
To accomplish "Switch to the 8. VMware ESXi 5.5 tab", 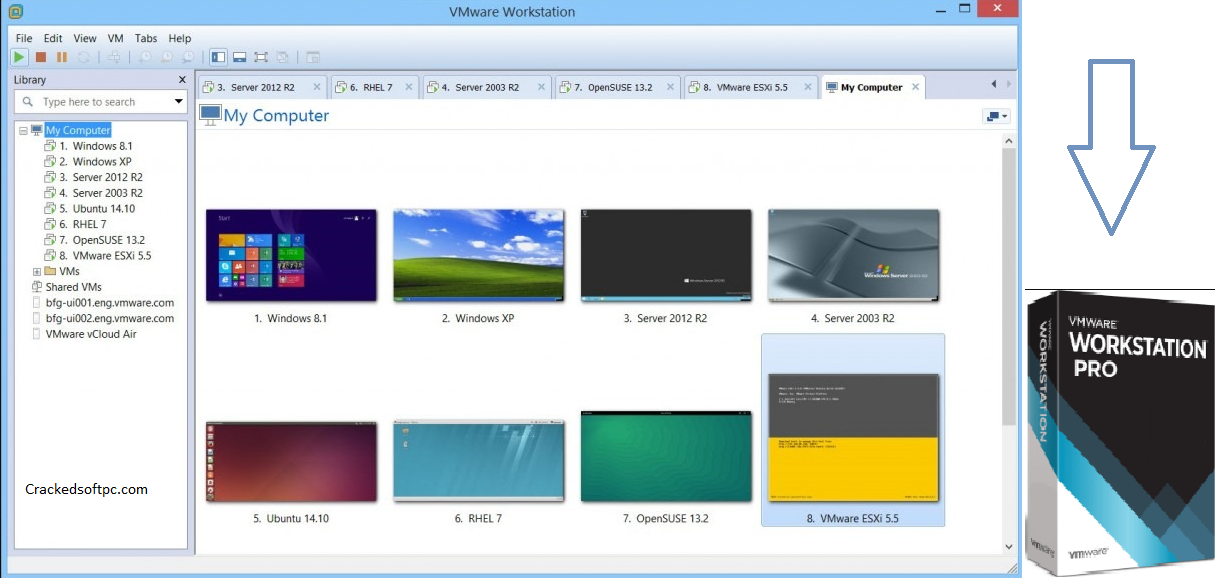I will (x=751, y=88).
